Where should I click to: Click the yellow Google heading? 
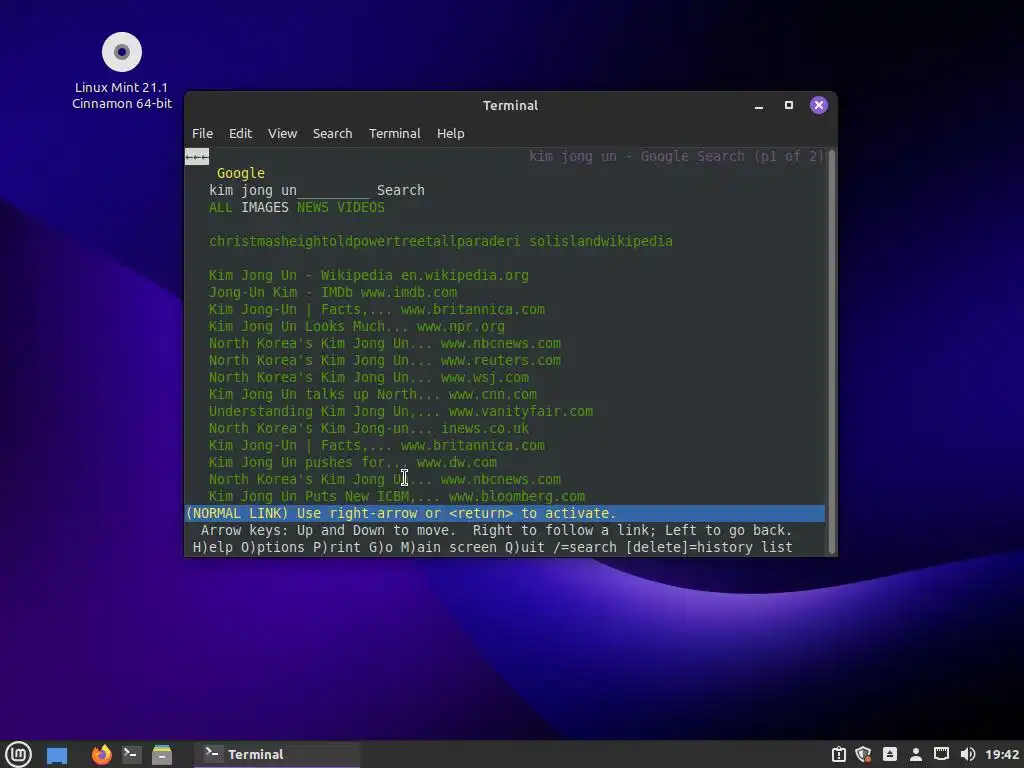pos(241,173)
